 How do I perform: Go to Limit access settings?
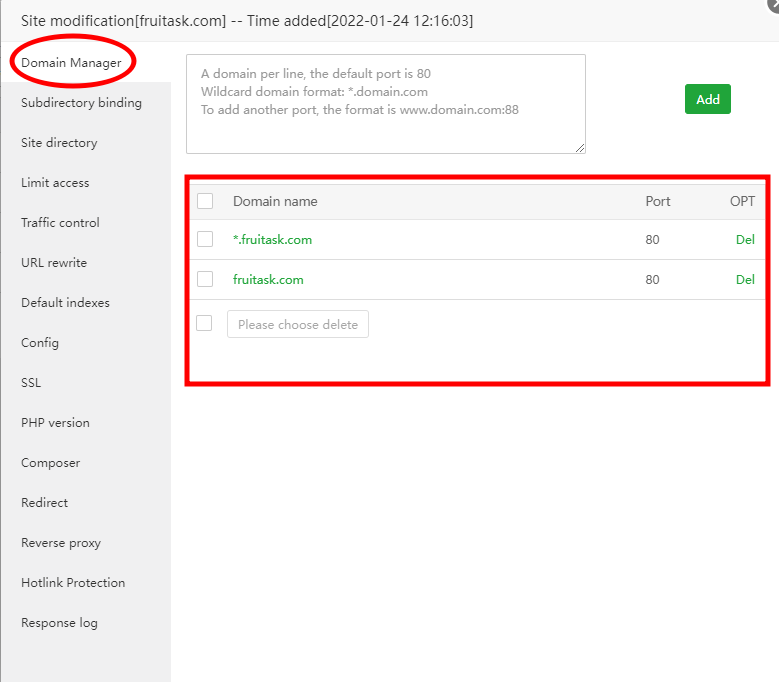(x=55, y=183)
